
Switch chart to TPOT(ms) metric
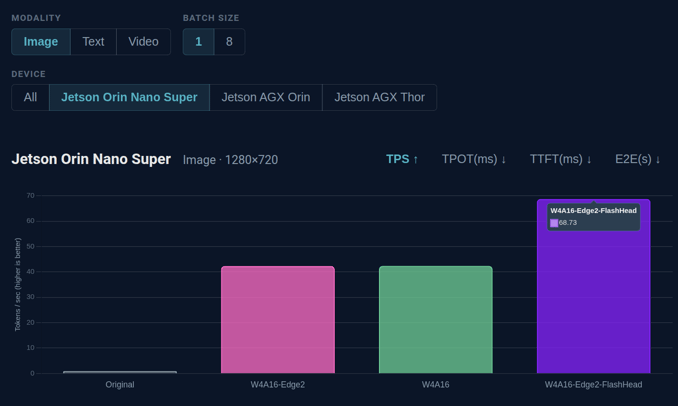click(x=474, y=159)
